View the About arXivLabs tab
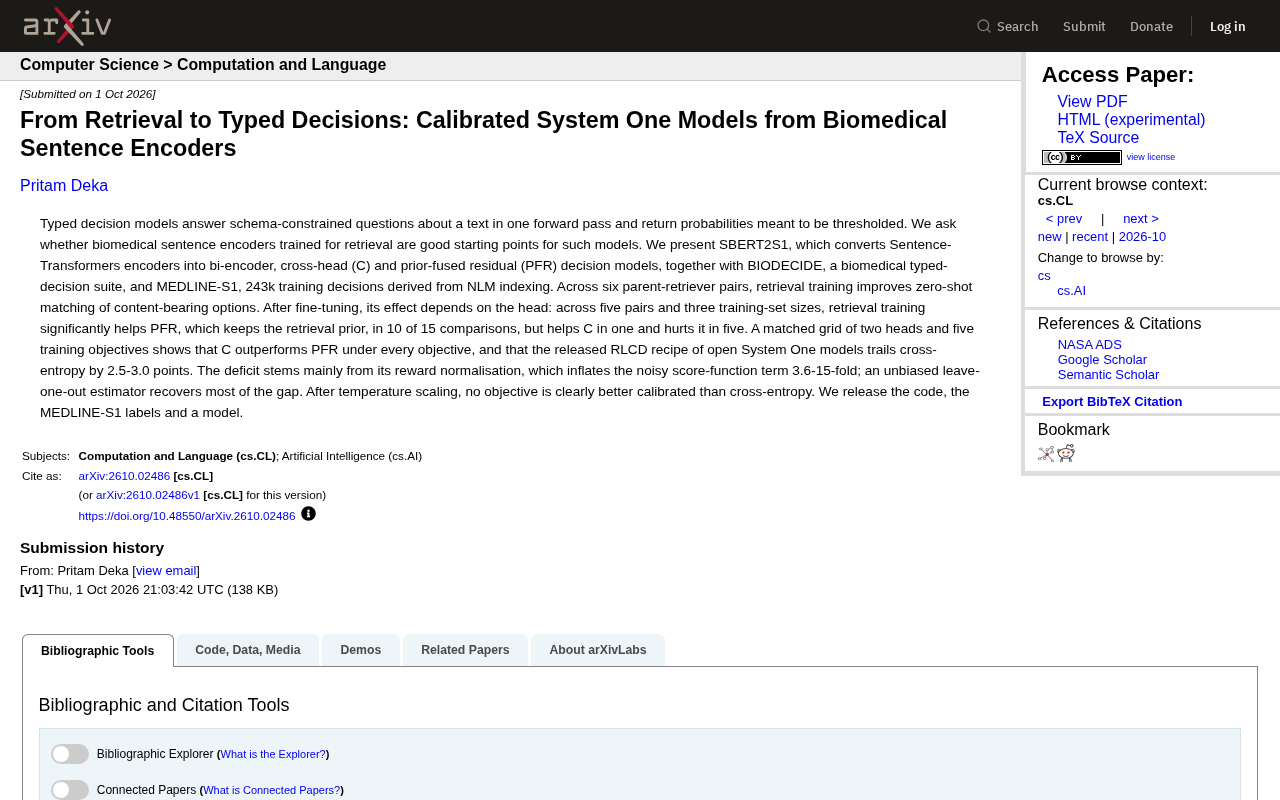The height and width of the screenshot is (800, 1280). click(598, 650)
